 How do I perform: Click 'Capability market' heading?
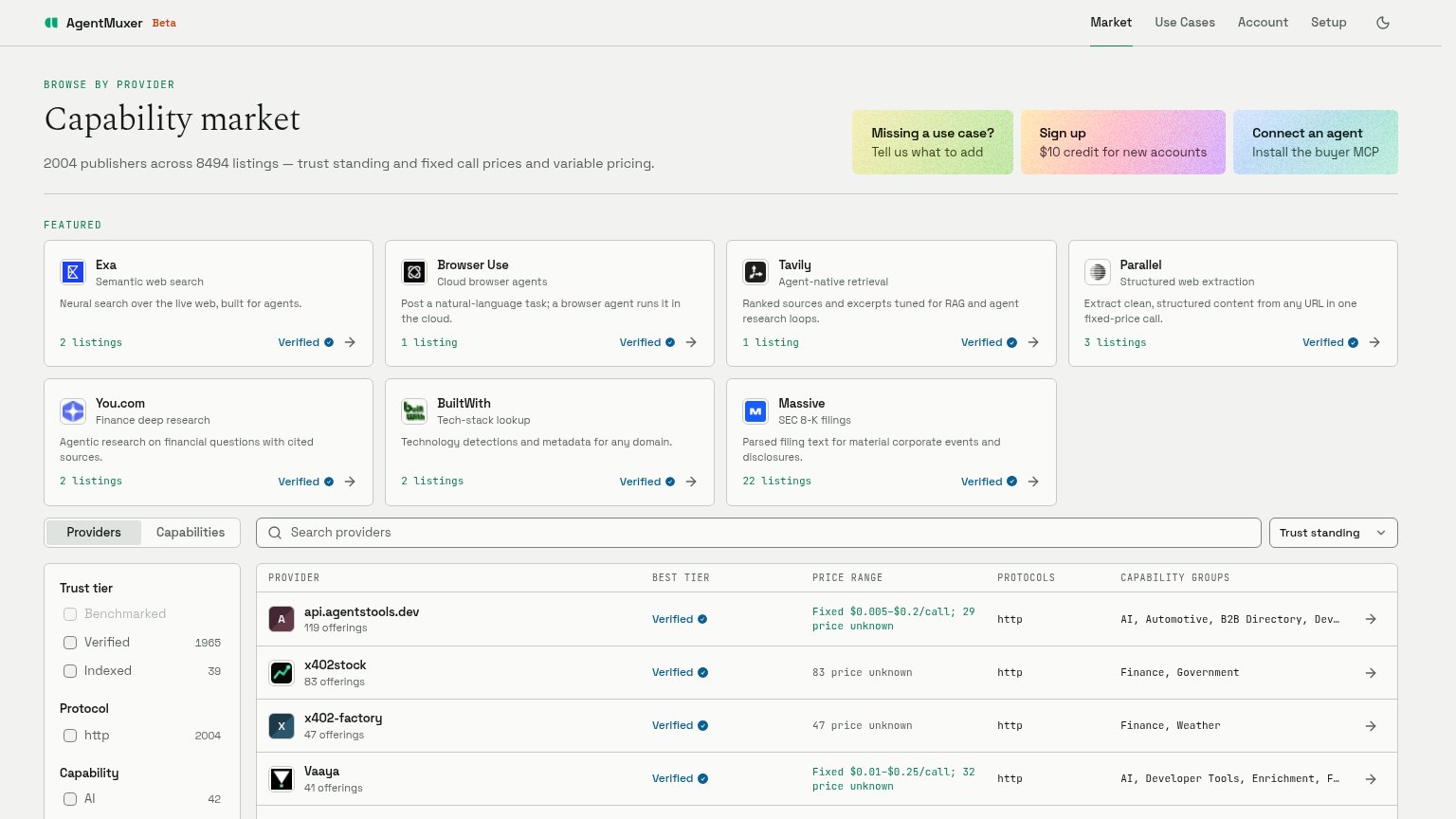[173, 119]
